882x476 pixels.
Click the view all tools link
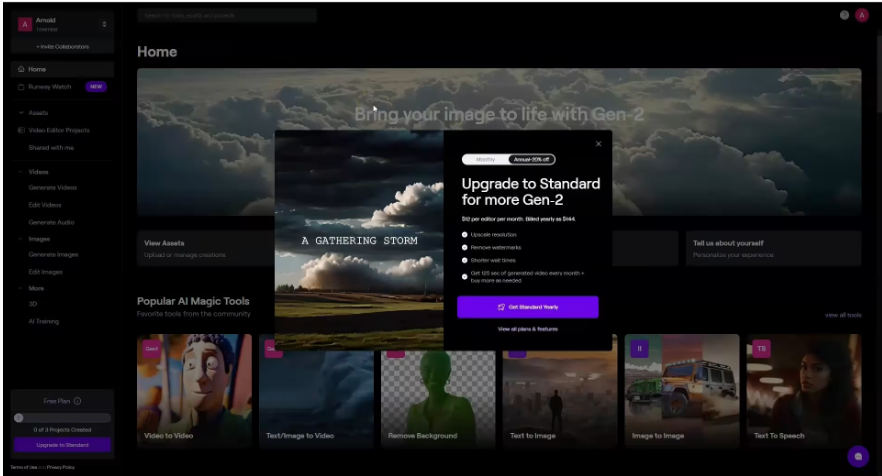[x=843, y=316]
